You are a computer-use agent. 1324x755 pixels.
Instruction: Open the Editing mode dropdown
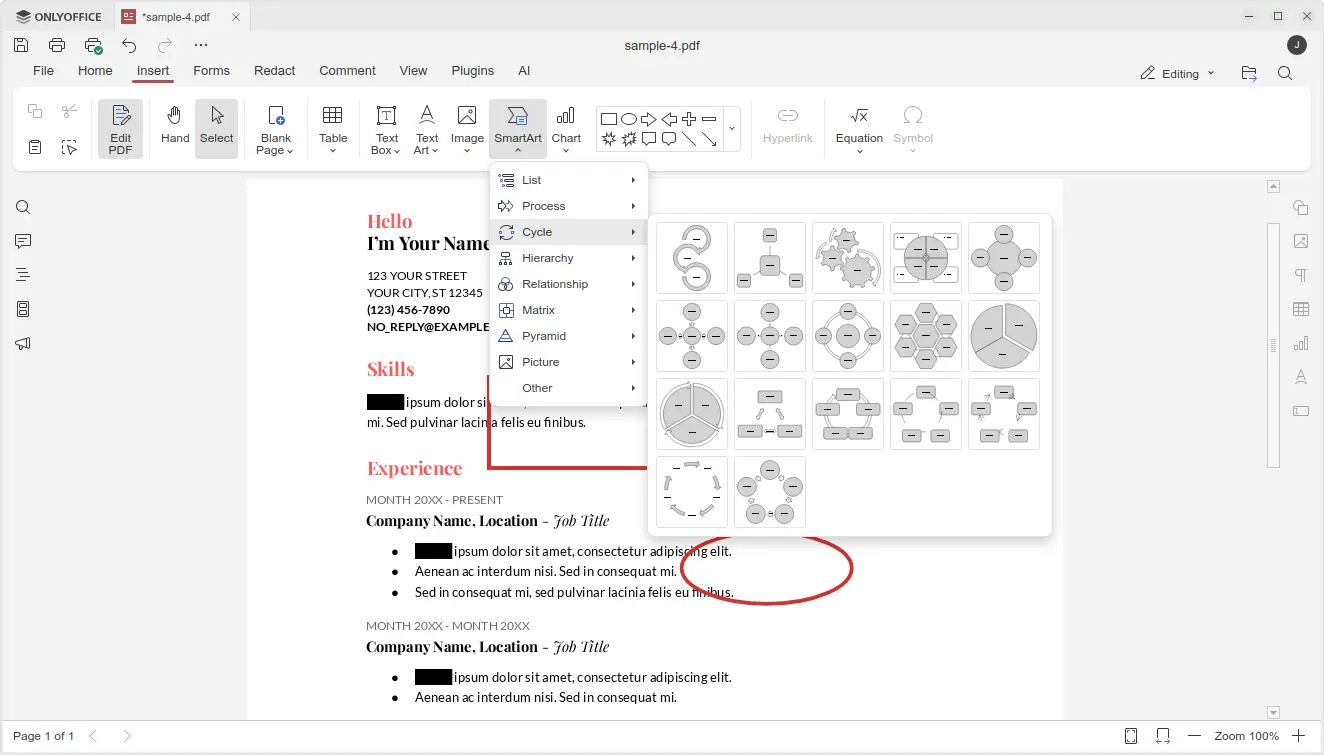coord(1179,73)
